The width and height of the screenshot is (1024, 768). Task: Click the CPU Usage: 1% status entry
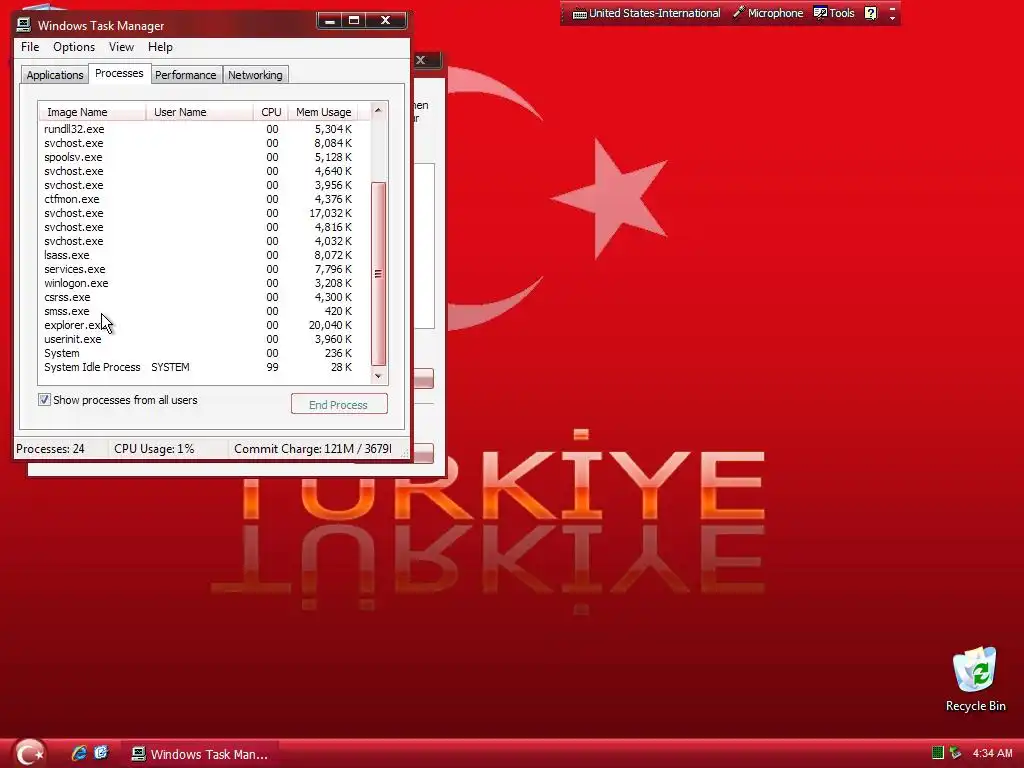pos(154,449)
